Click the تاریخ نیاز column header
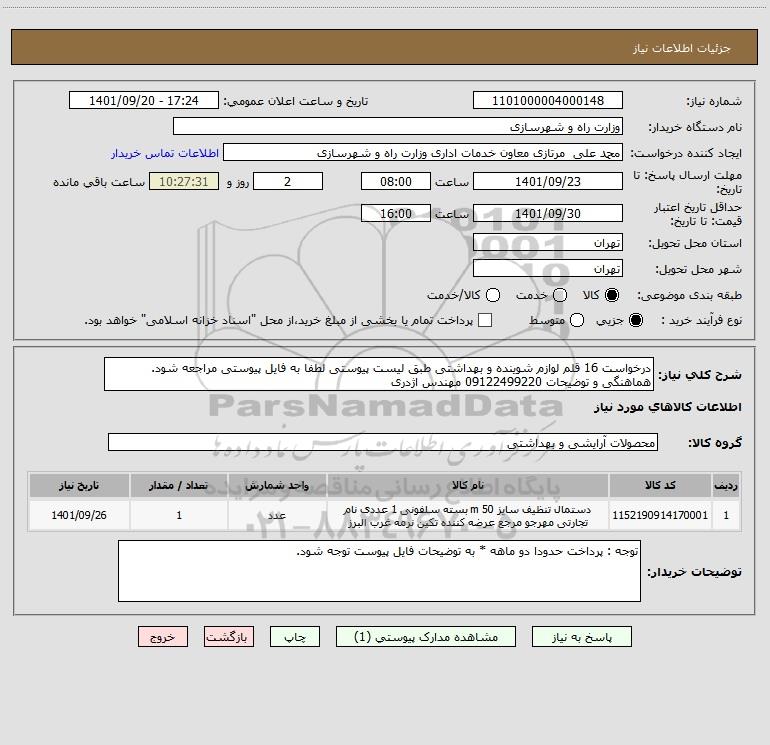 pos(79,485)
